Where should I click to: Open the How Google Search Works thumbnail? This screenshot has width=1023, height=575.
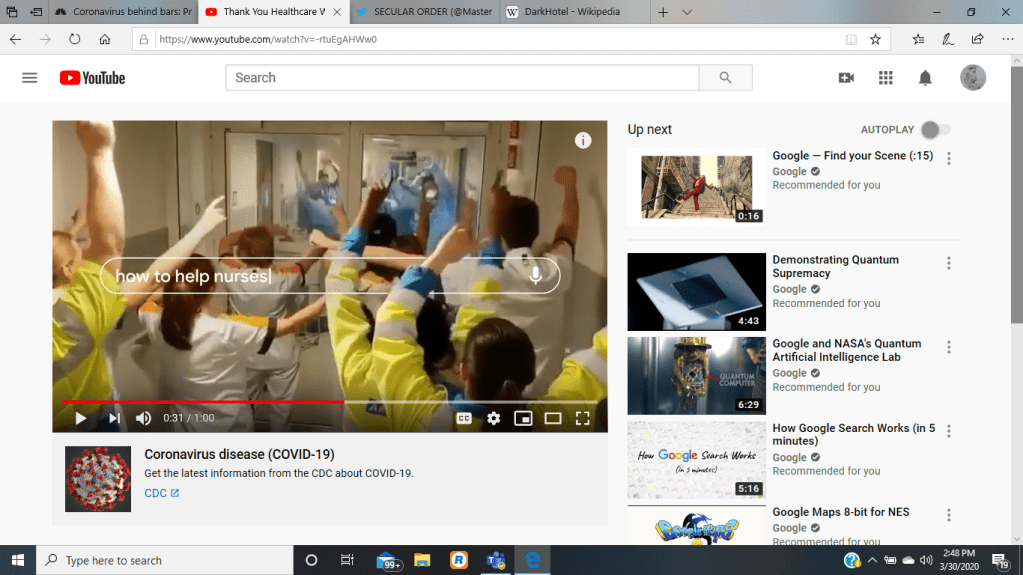click(696, 460)
